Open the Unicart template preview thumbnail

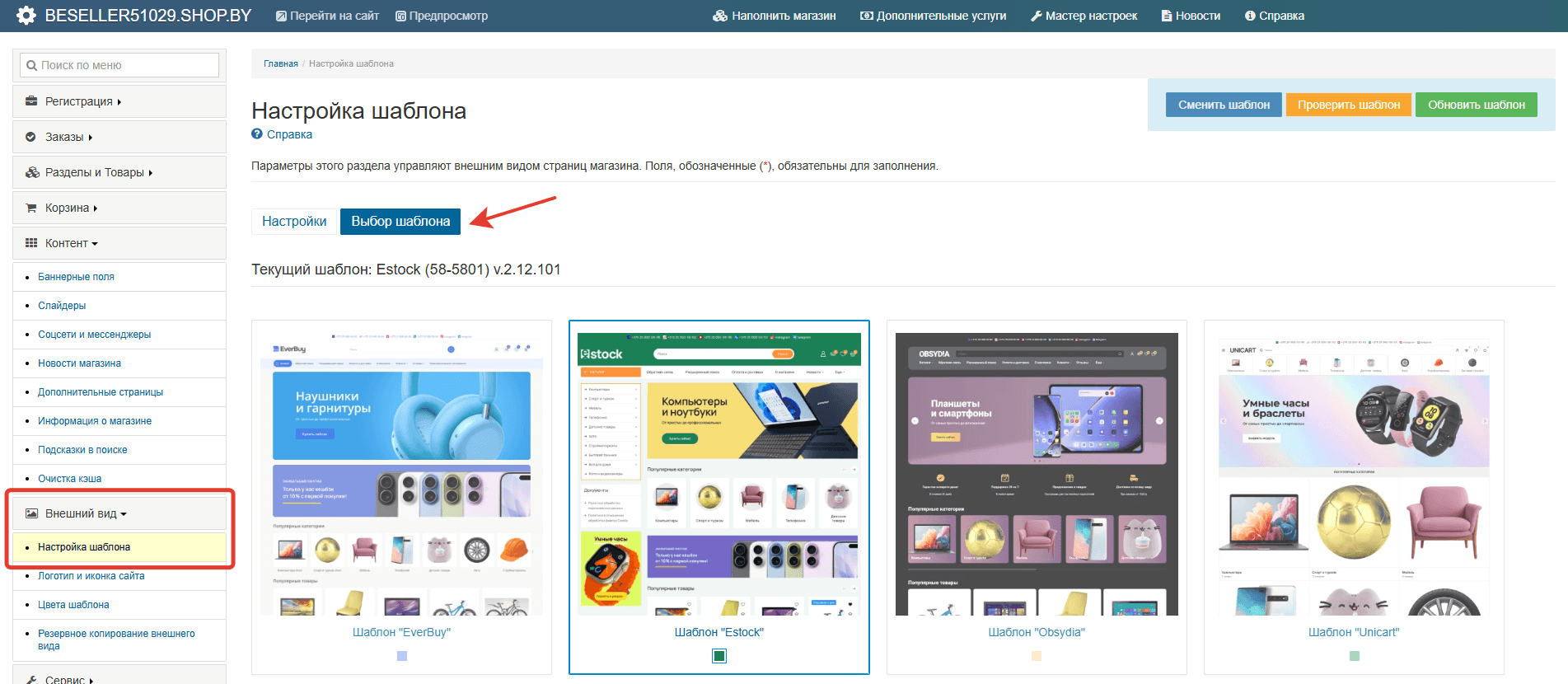tap(1354, 474)
